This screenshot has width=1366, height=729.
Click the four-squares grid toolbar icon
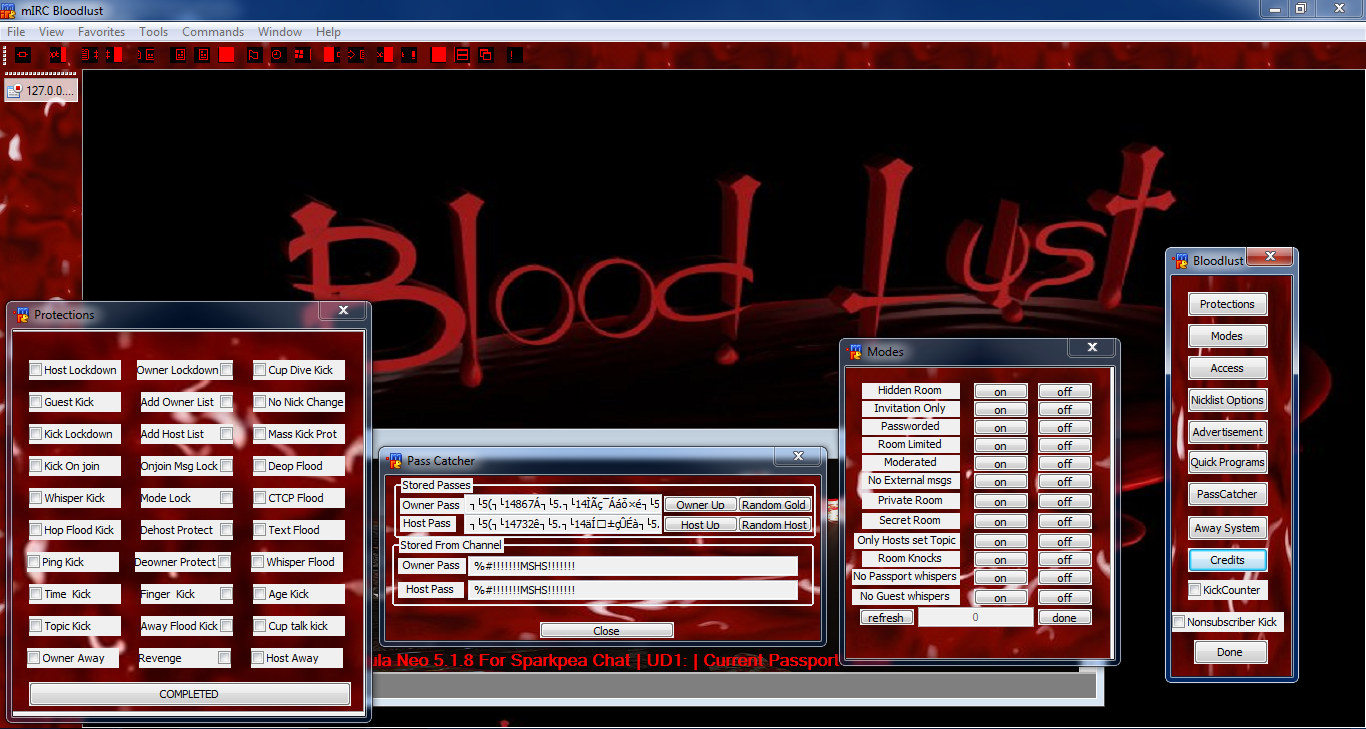click(301, 54)
